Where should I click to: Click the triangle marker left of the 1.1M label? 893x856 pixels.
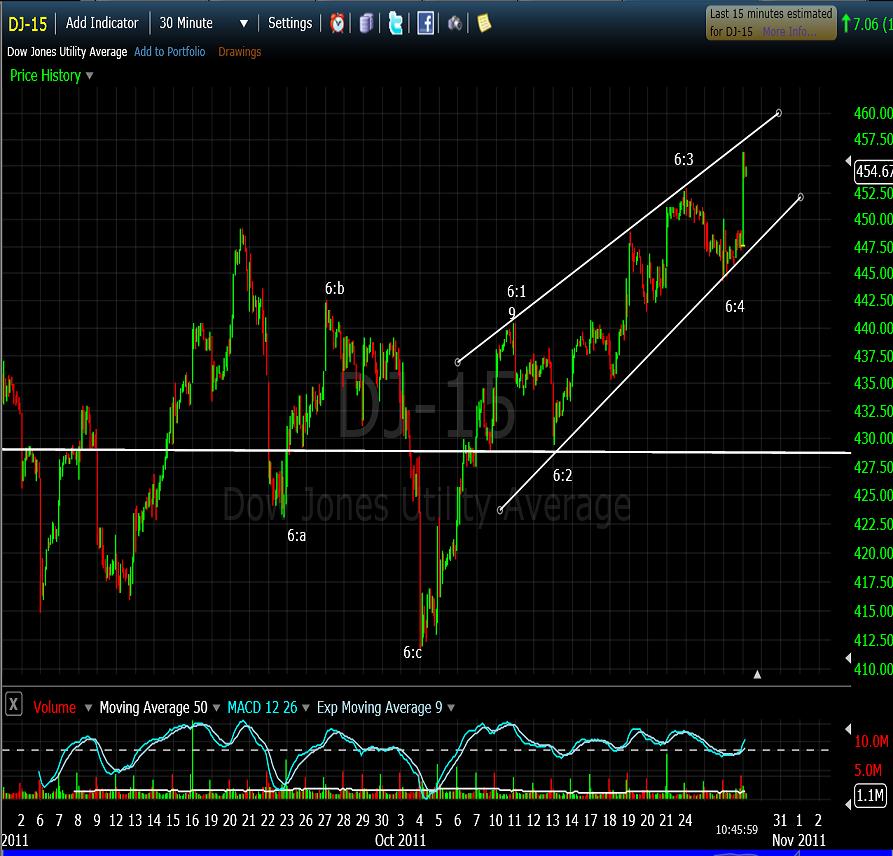pos(848,804)
